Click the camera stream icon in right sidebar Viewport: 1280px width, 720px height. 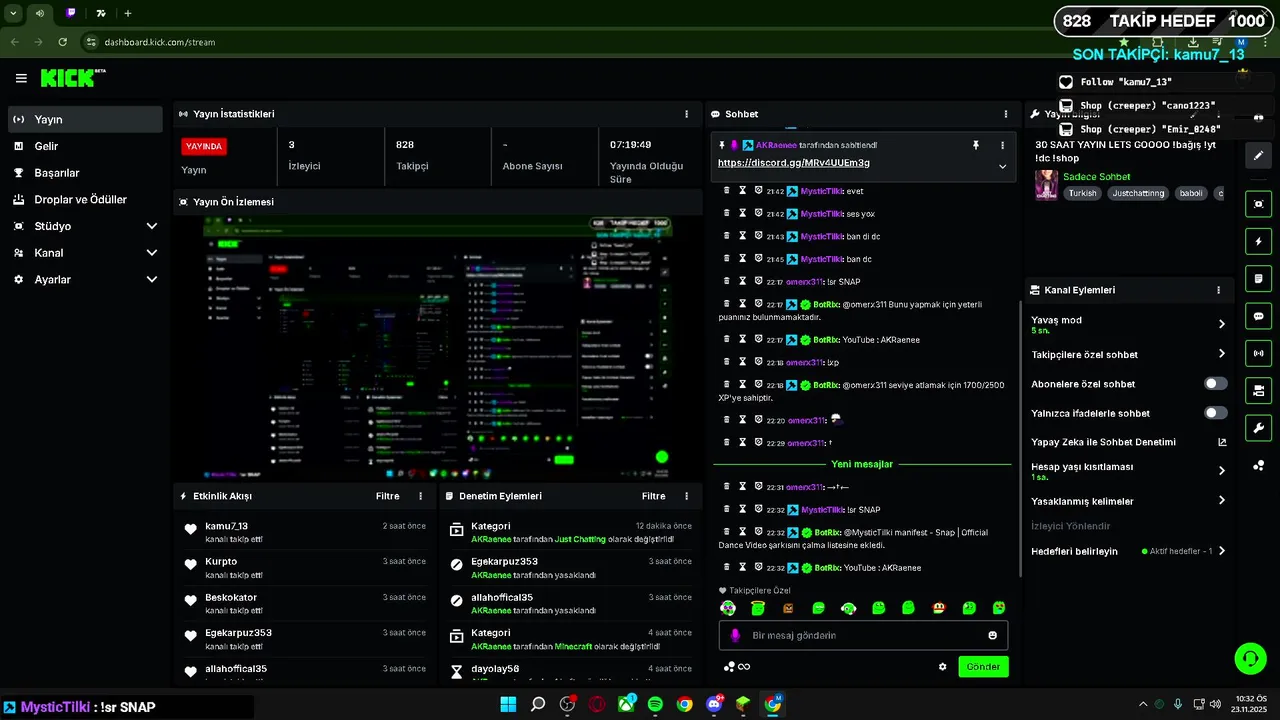click(x=1258, y=390)
